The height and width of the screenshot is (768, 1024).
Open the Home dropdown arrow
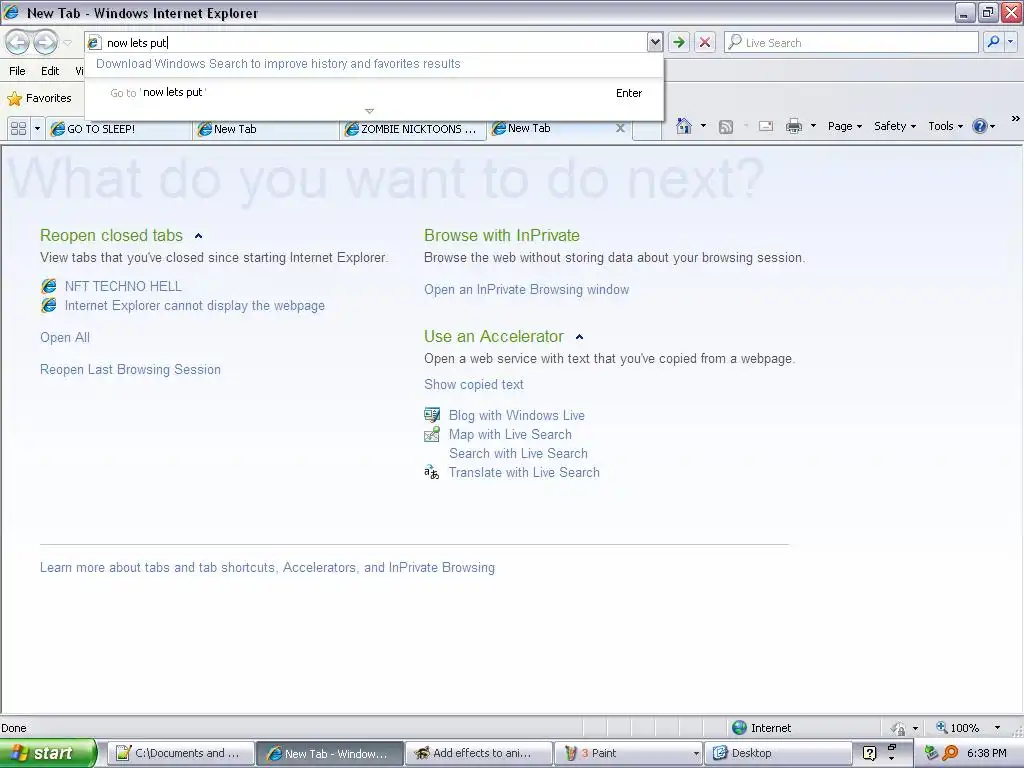(x=703, y=126)
